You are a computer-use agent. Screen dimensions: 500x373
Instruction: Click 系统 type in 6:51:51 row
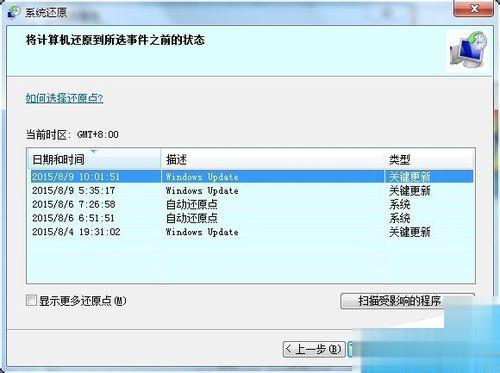click(x=400, y=218)
